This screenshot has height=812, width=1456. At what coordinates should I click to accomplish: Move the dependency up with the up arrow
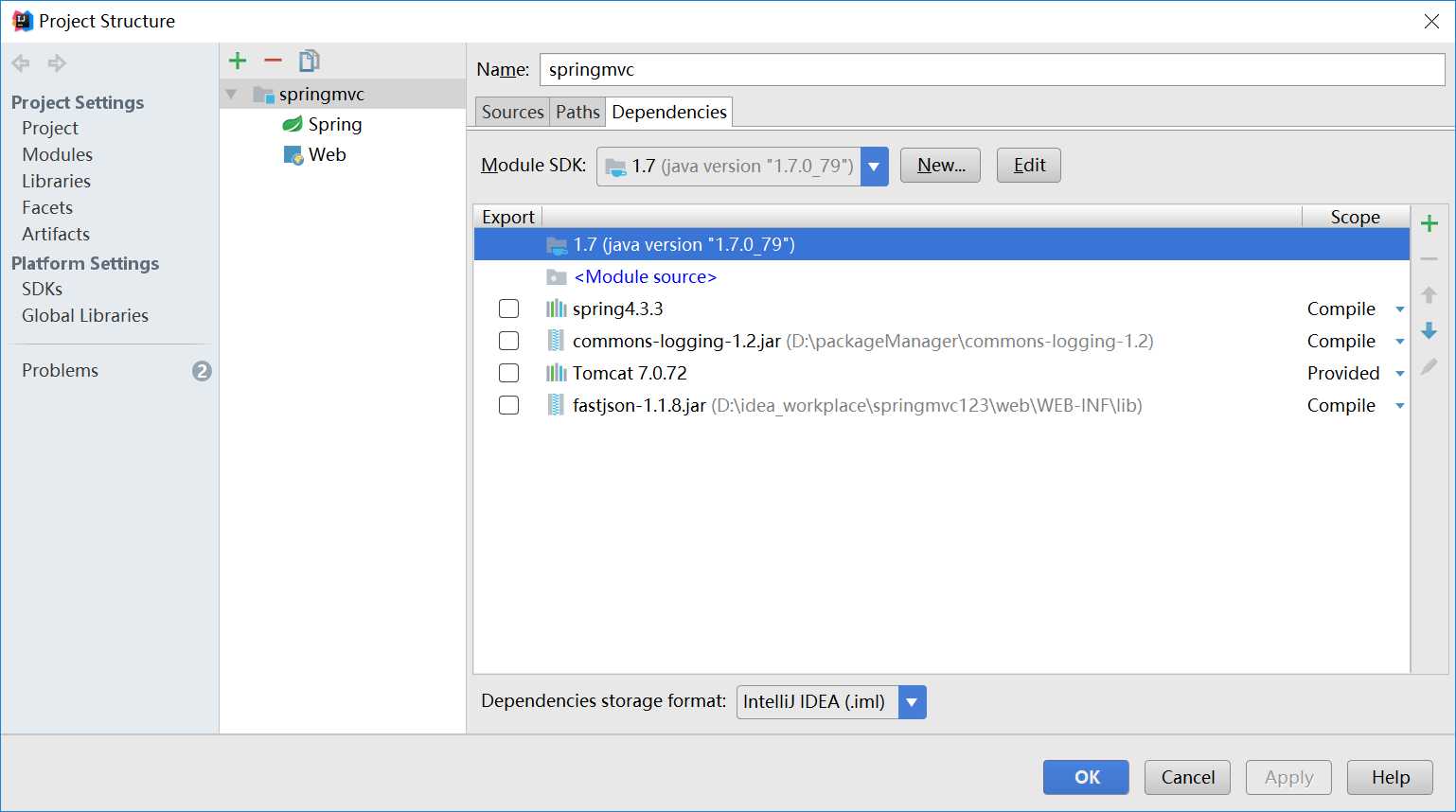click(x=1429, y=294)
